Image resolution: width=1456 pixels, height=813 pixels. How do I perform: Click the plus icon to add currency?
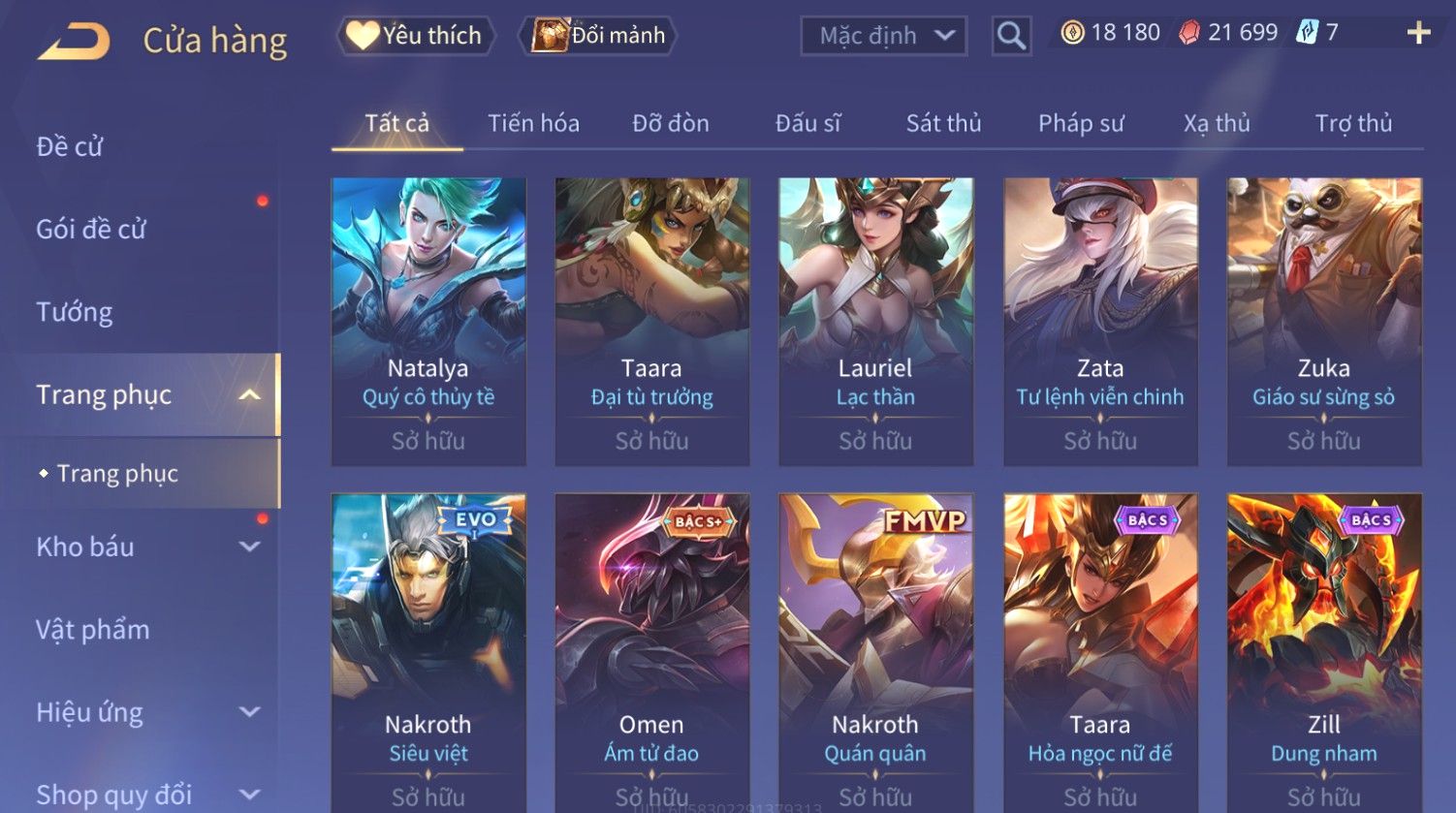tap(1418, 34)
